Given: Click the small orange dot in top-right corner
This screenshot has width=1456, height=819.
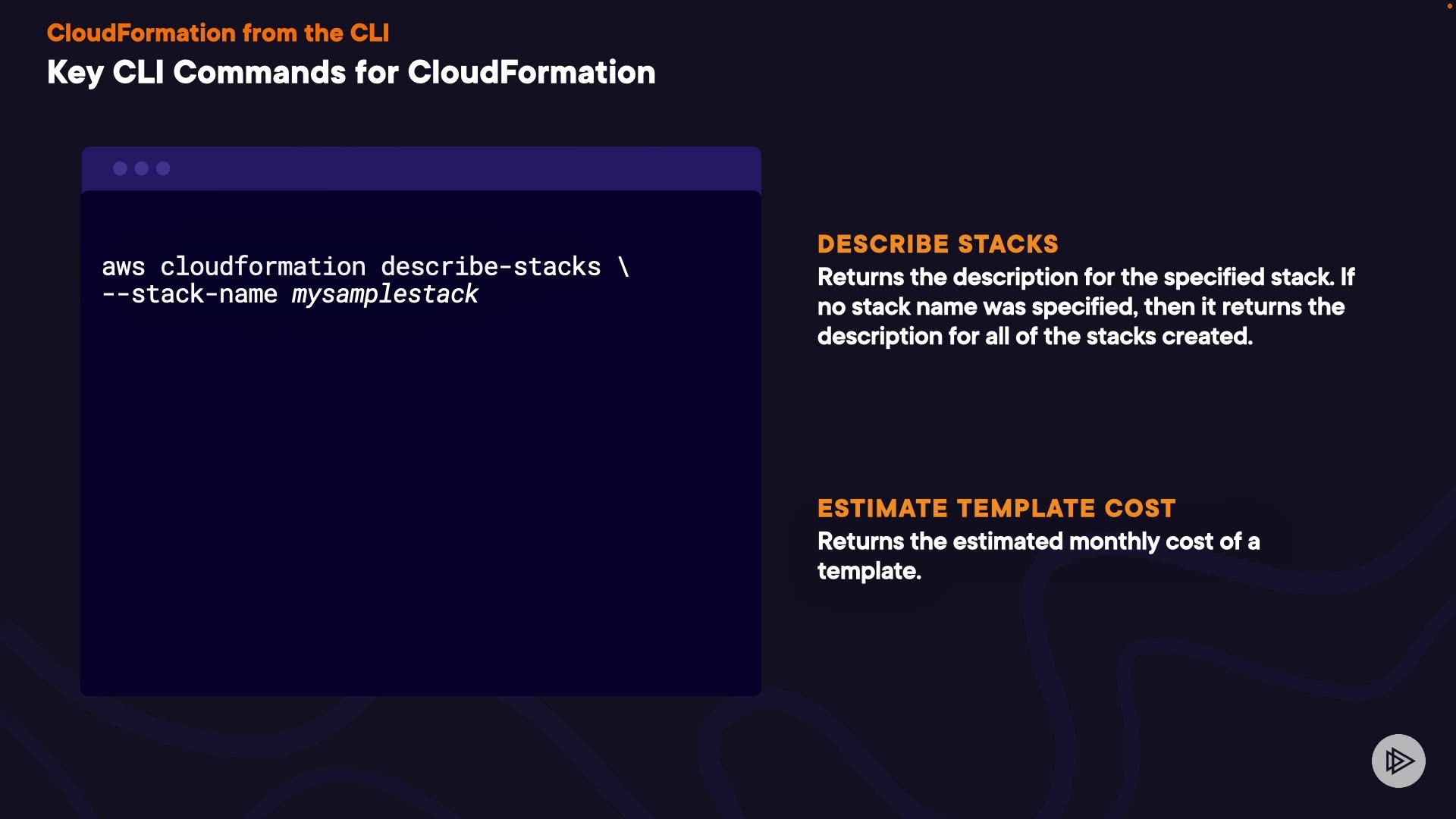Looking at the screenshot, I should [1450, 6].
